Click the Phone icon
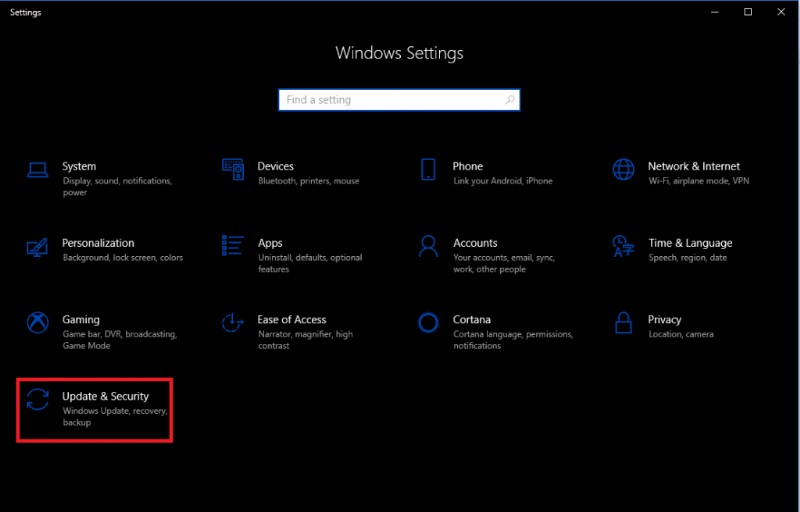Viewport: 800px width, 512px height. tap(428, 169)
